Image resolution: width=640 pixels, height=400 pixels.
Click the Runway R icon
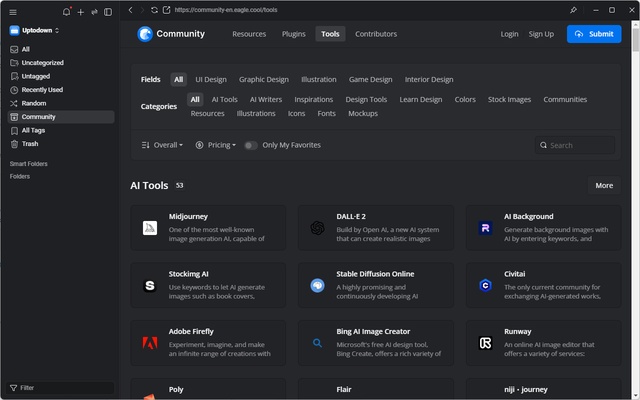pos(485,343)
